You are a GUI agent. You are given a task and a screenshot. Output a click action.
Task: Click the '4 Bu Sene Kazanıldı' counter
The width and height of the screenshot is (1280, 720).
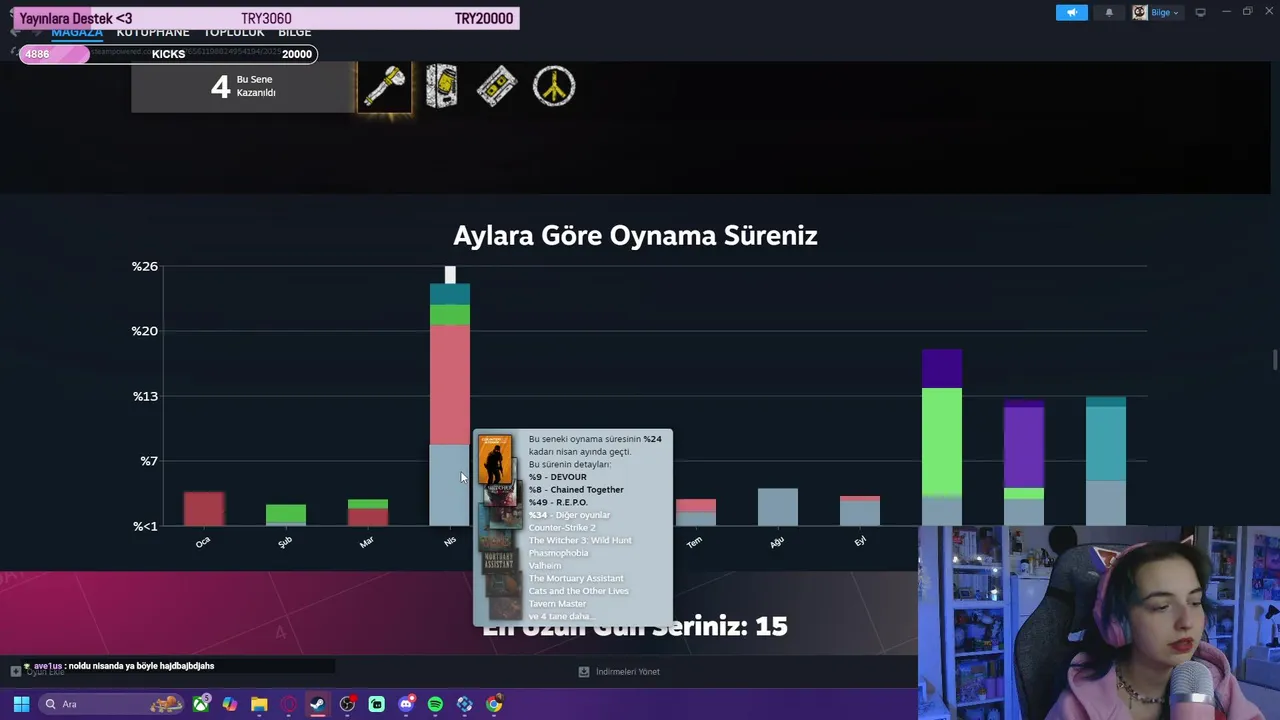click(x=243, y=87)
